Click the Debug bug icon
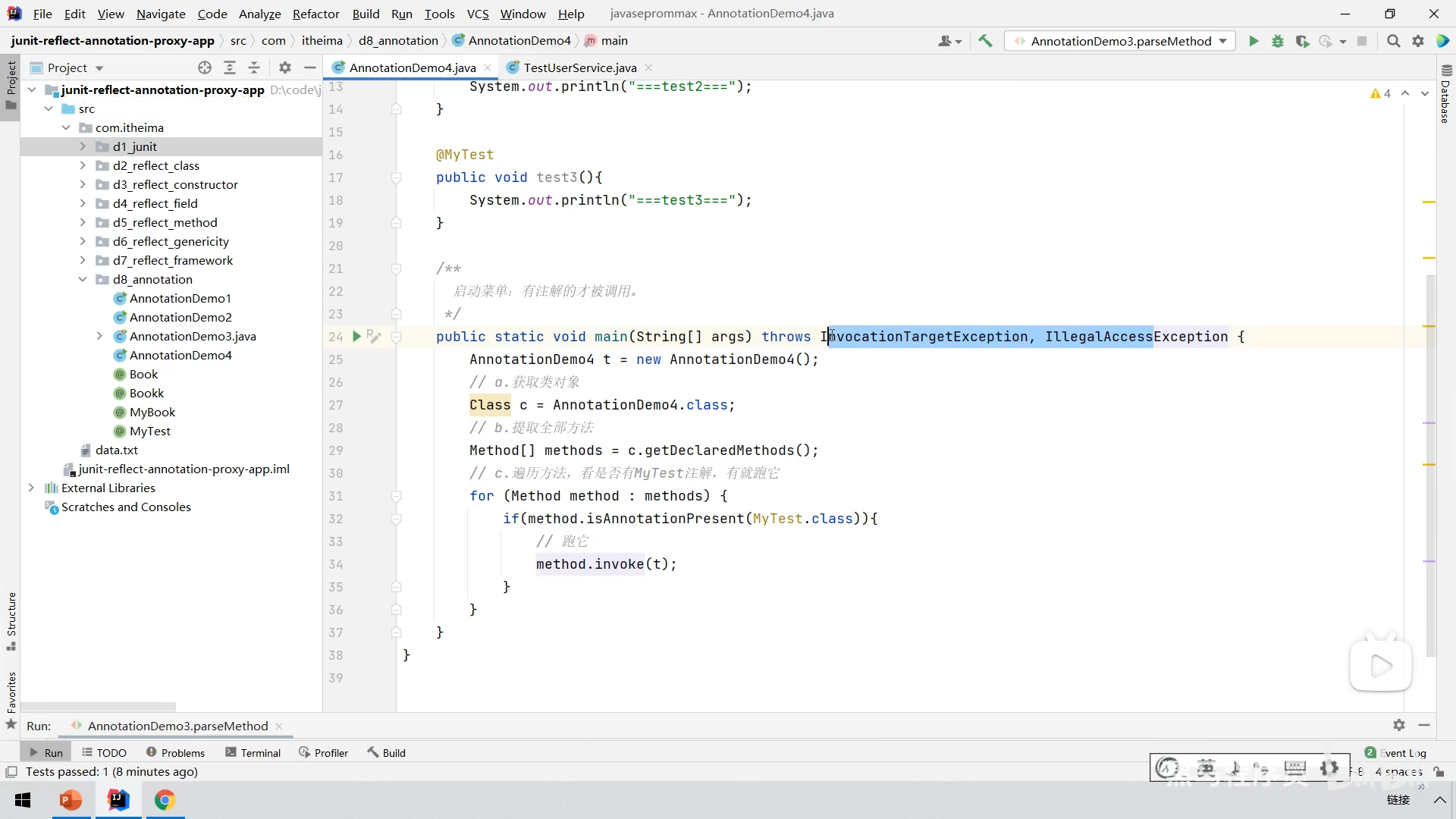Image resolution: width=1456 pixels, height=819 pixels. tap(1278, 41)
